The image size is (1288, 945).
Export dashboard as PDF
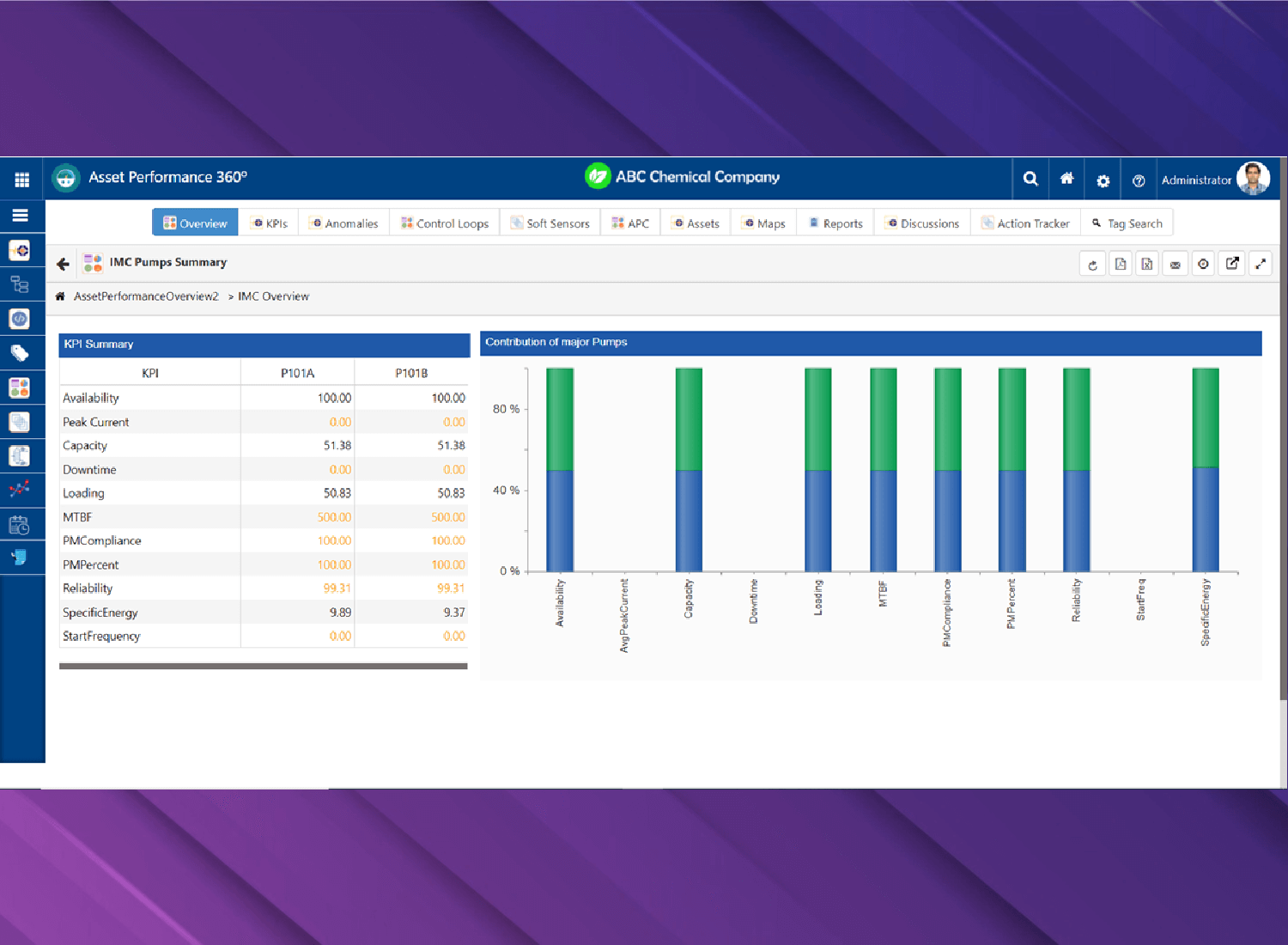tap(1120, 265)
